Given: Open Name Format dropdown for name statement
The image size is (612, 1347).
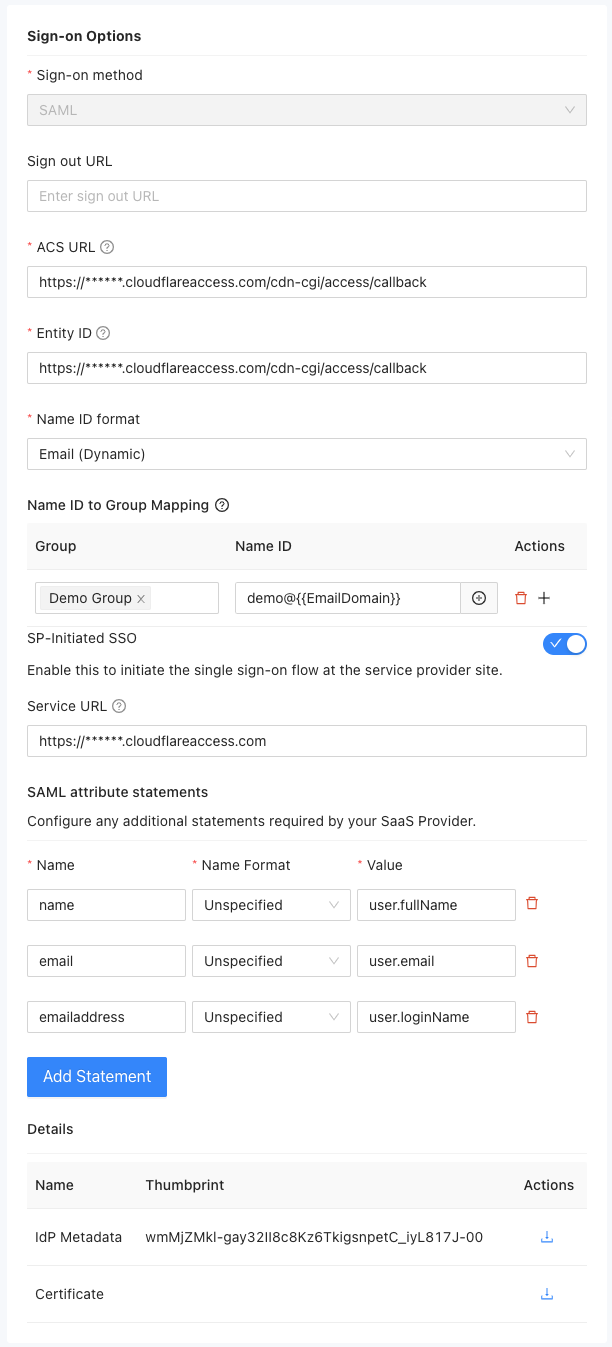Looking at the screenshot, I should coord(271,905).
